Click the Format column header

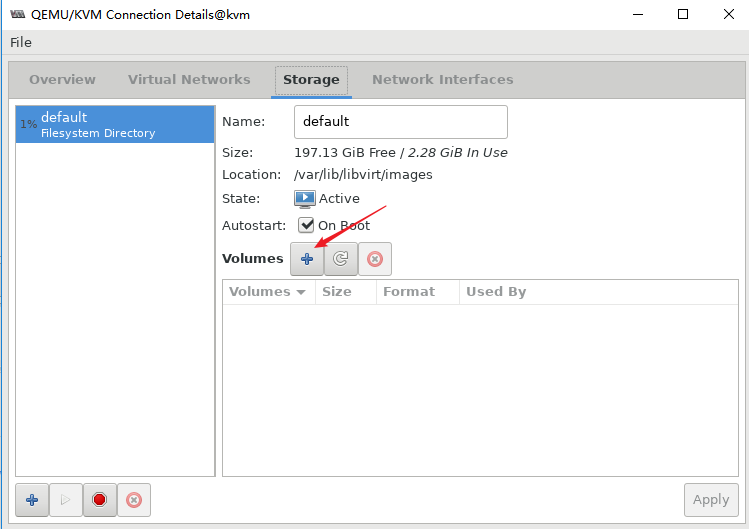pyautogui.click(x=418, y=292)
